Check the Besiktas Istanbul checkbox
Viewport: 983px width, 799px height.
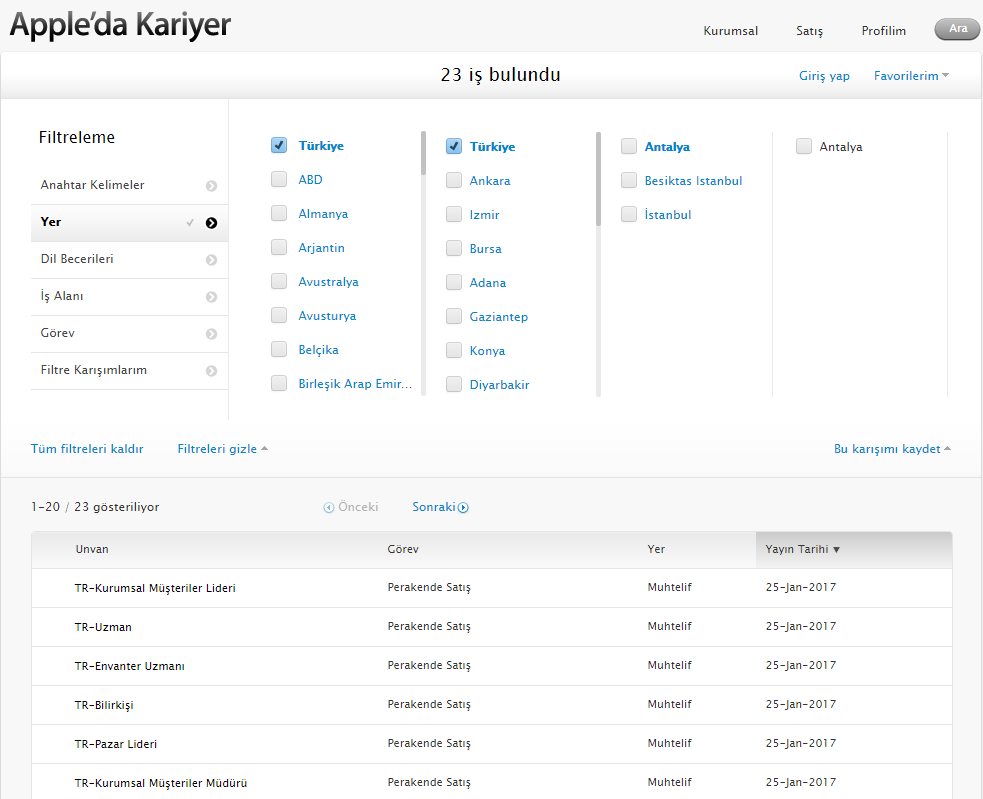629,180
